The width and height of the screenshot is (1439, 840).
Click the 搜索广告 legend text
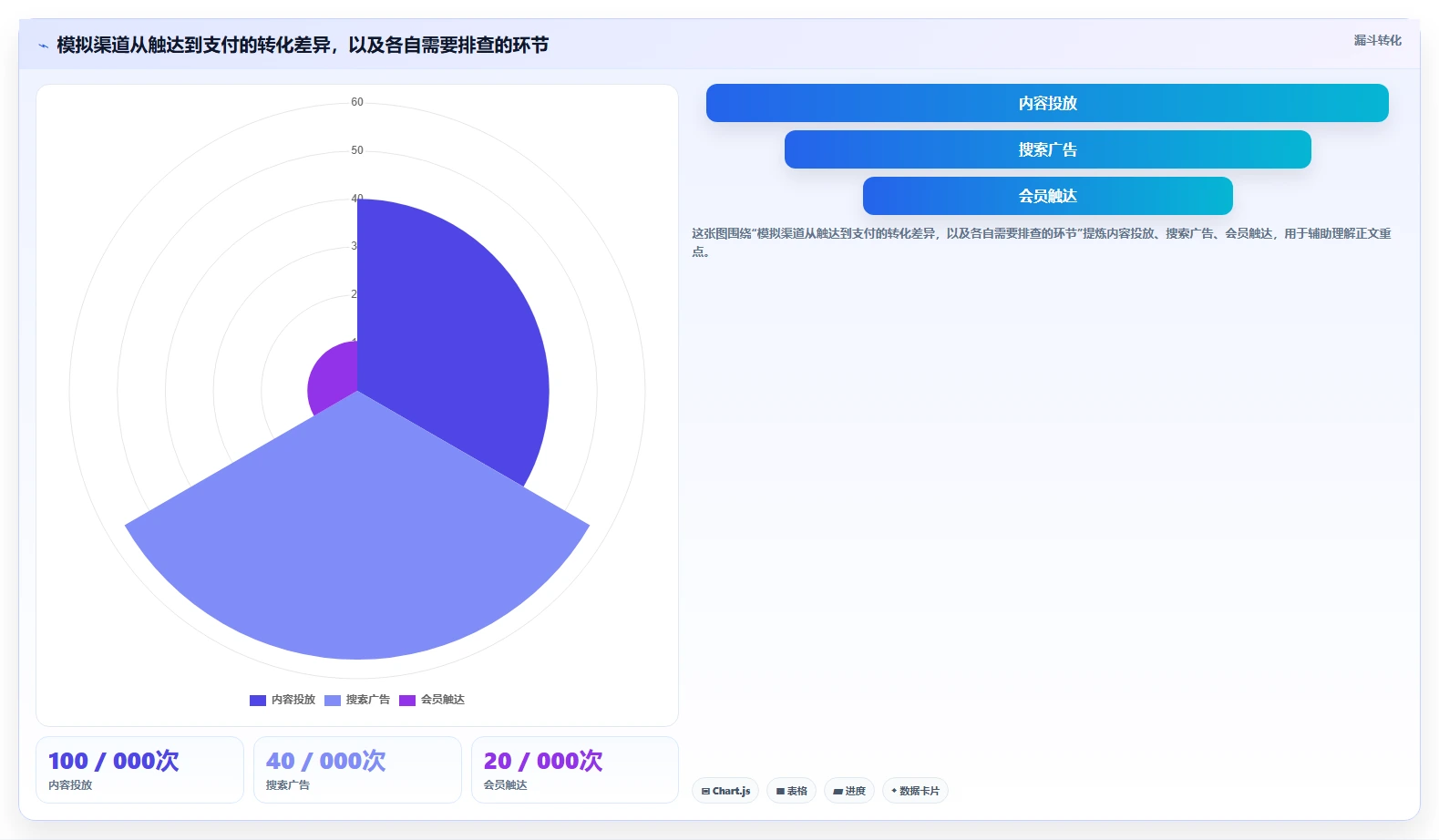click(368, 700)
